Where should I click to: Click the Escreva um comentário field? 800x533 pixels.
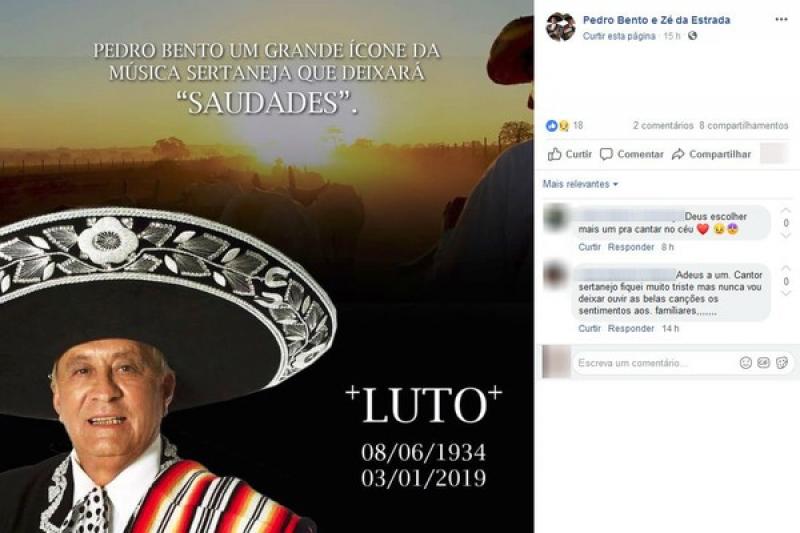tap(655, 363)
